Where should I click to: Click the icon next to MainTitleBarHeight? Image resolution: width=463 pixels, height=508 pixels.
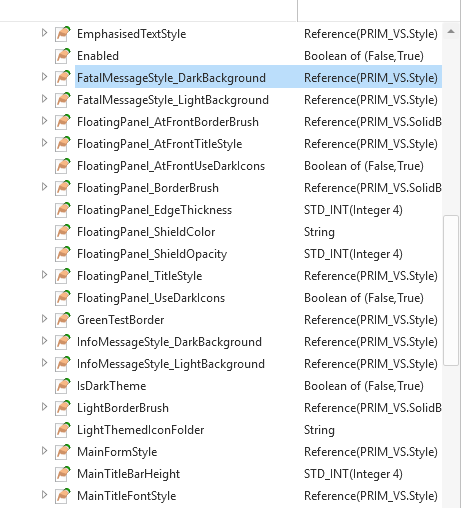[x=63, y=474]
